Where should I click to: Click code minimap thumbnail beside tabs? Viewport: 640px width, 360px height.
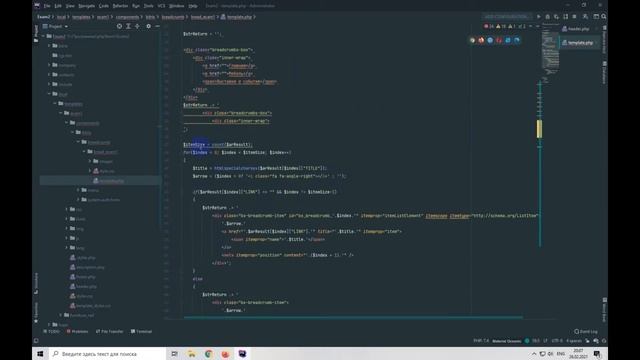point(550,53)
